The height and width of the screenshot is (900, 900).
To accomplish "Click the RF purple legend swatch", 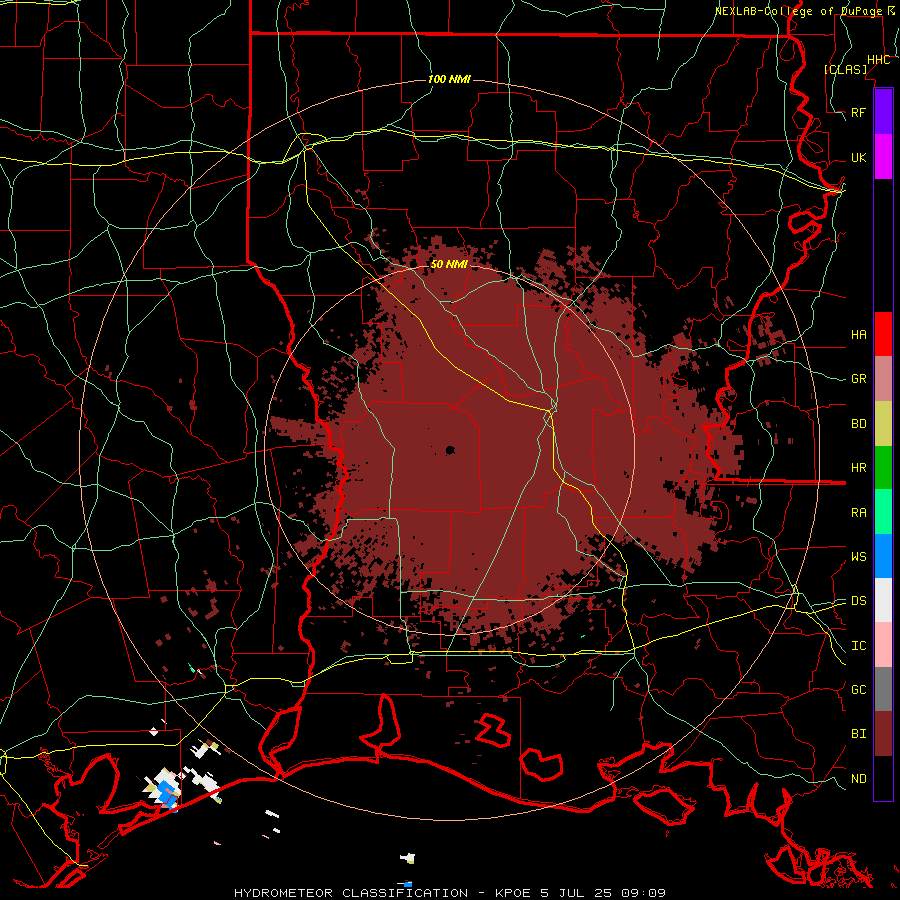I will click(883, 112).
